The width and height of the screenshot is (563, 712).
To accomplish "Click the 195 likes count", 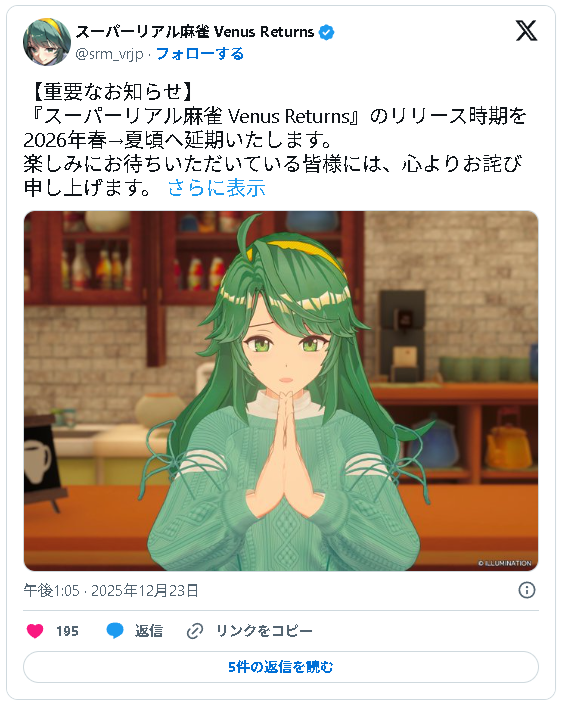I will tap(67, 631).
